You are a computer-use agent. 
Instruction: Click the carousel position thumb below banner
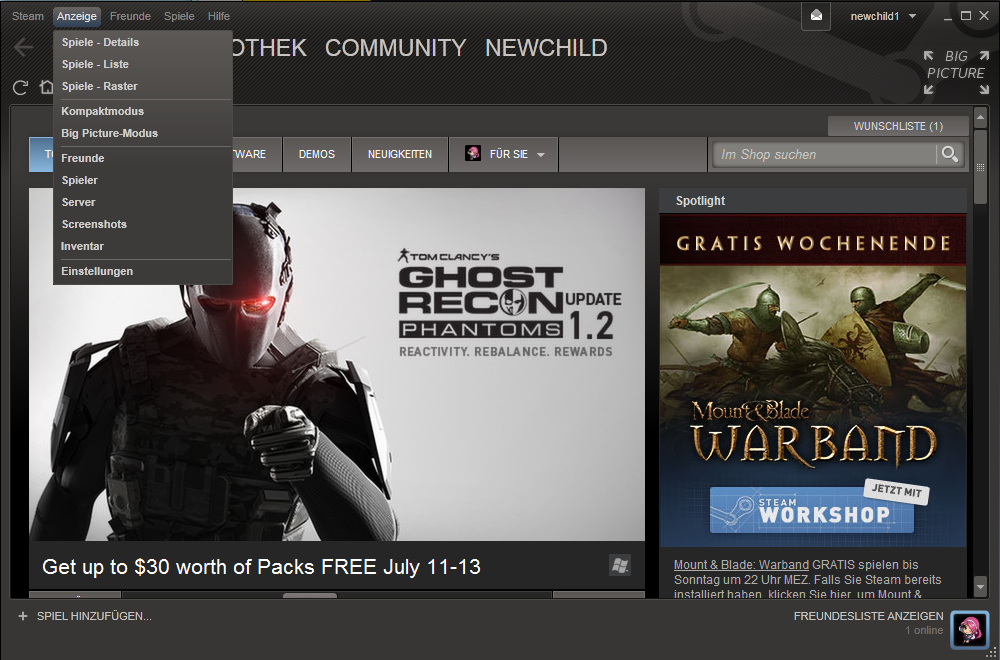(310, 595)
